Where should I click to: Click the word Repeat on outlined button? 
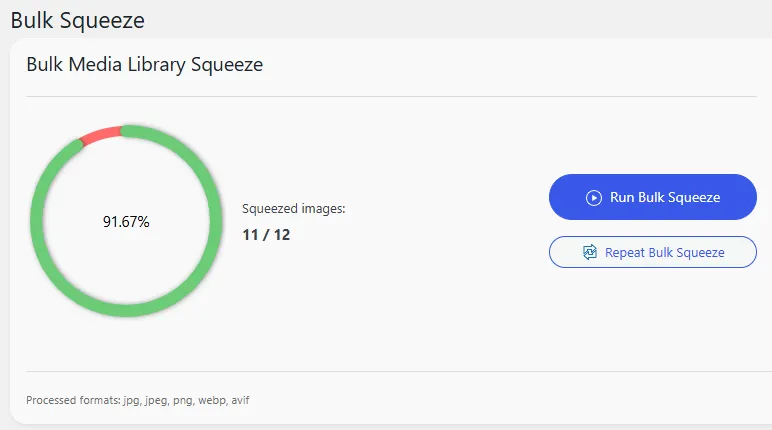625,253
